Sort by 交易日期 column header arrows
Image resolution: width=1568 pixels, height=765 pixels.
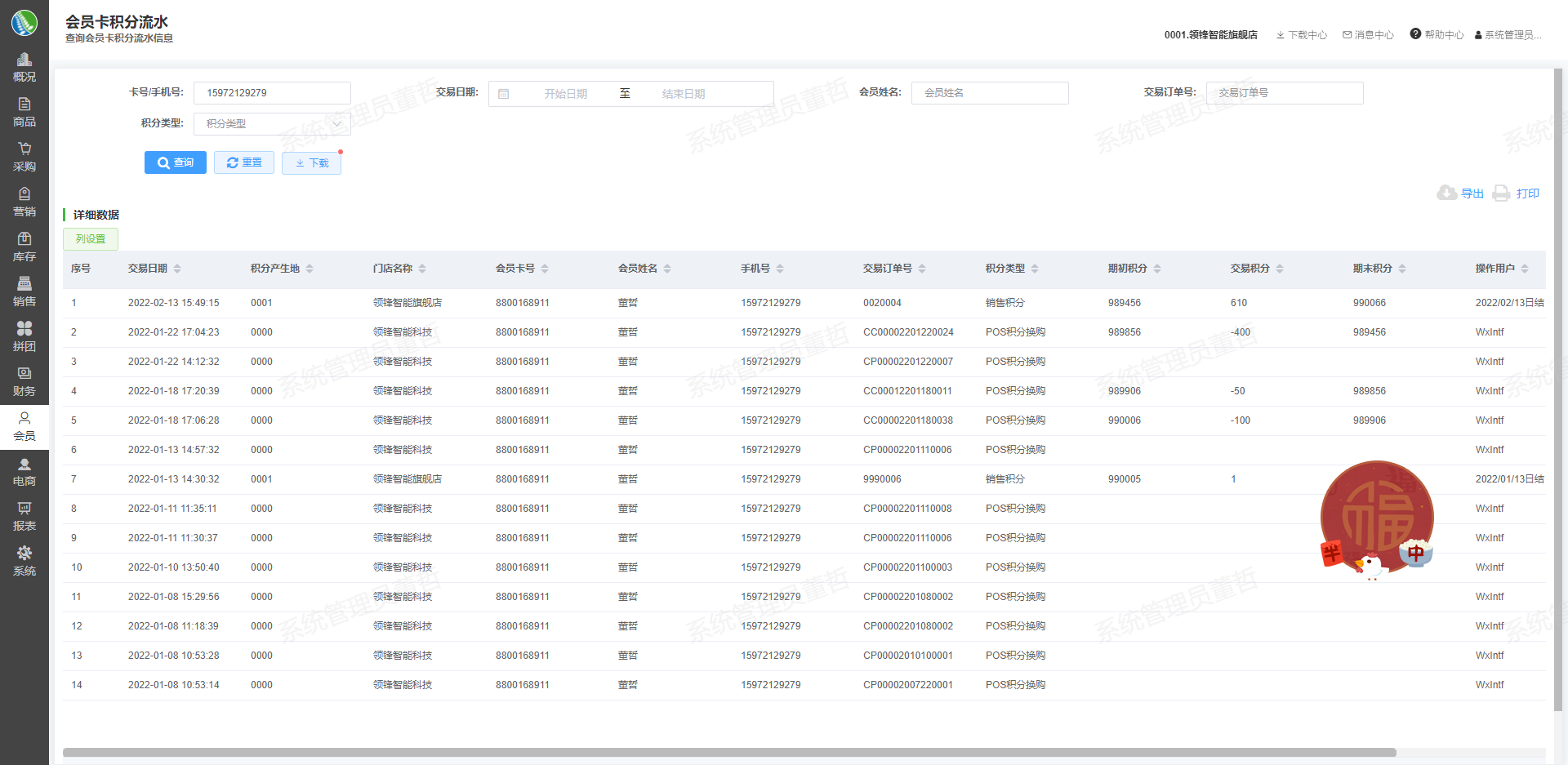(177, 269)
